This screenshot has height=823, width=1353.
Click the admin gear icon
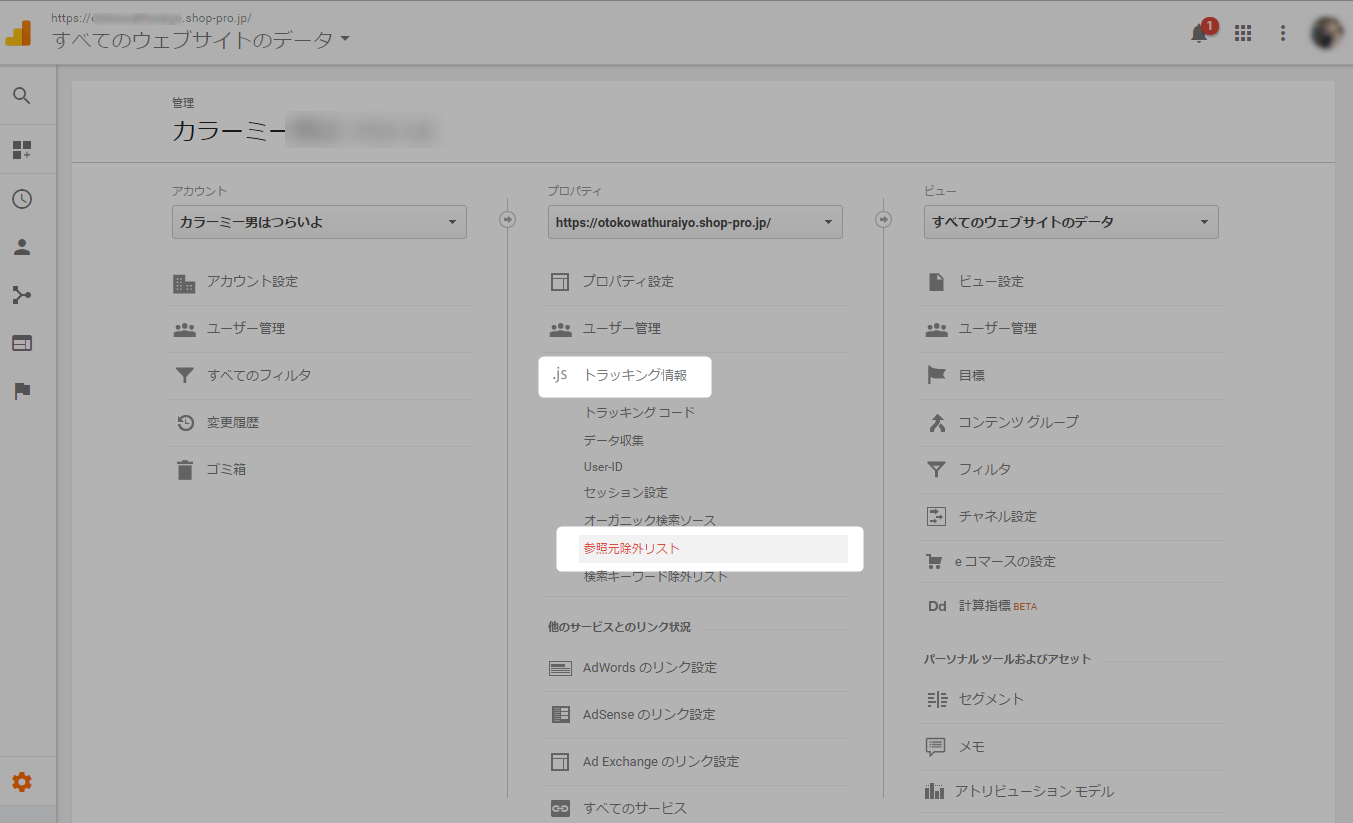[21, 782]
